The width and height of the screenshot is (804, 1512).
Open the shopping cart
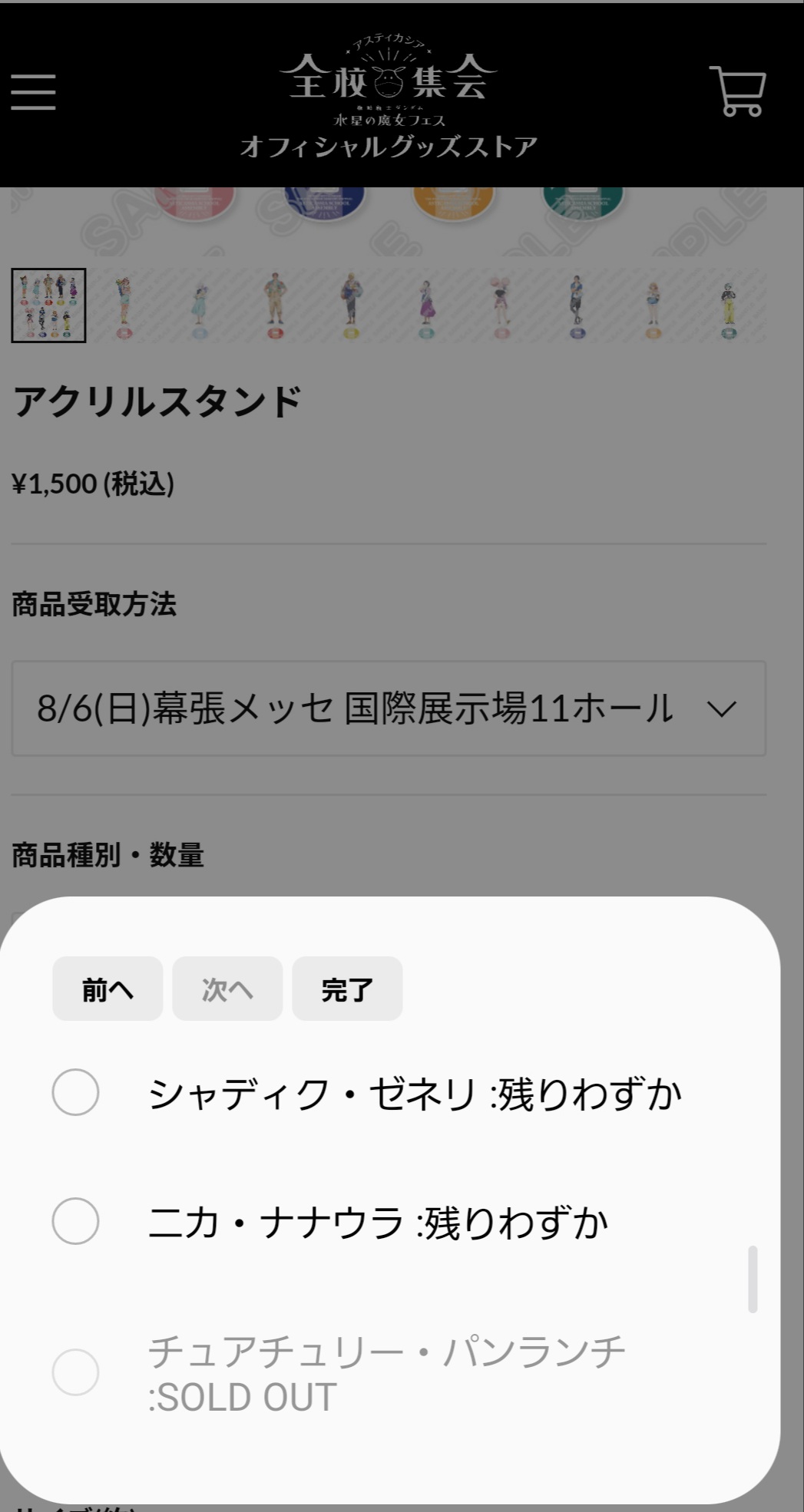(x=738, y=91)
